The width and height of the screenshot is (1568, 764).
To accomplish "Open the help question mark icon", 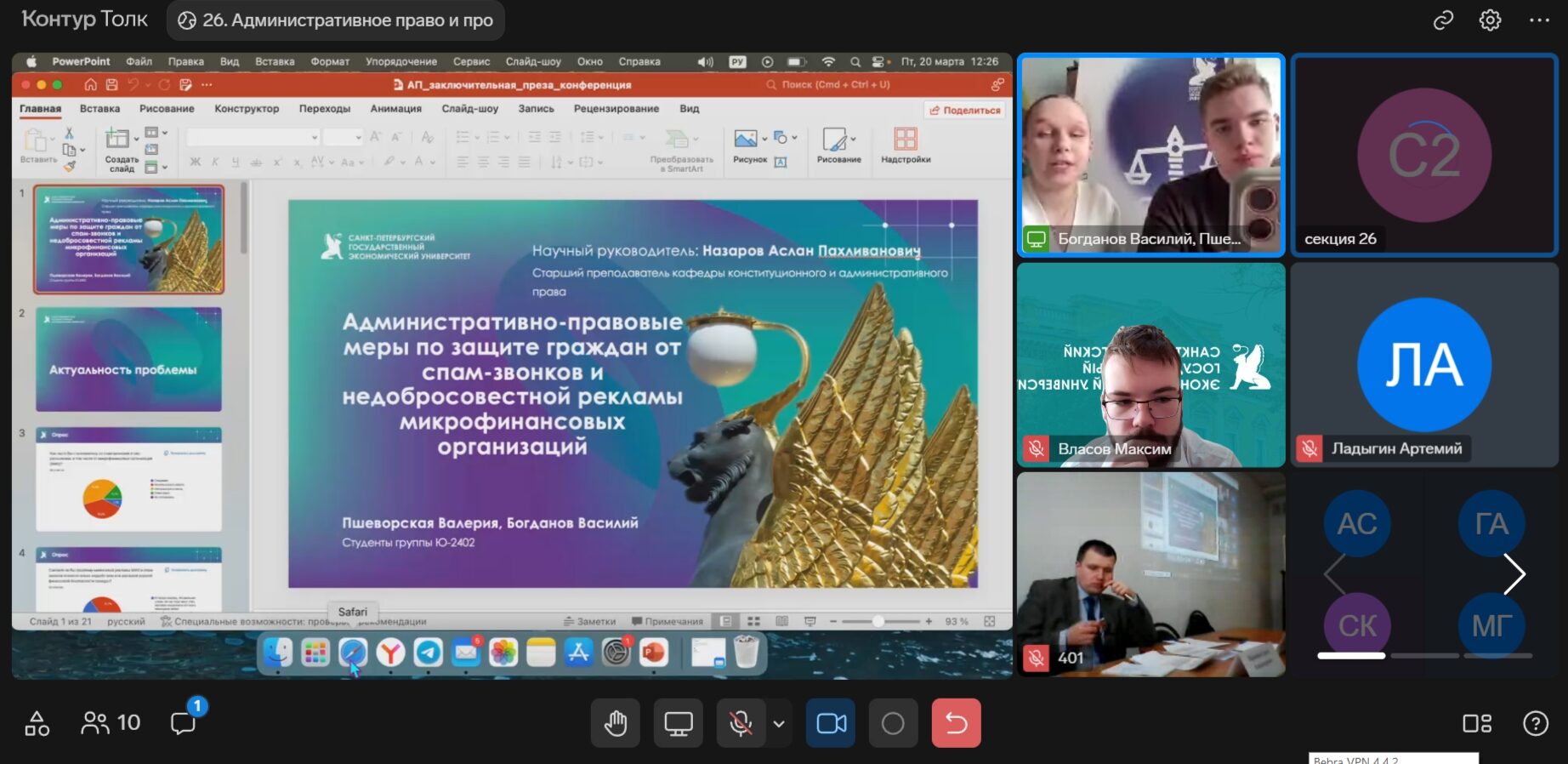I will point(1535,723).
